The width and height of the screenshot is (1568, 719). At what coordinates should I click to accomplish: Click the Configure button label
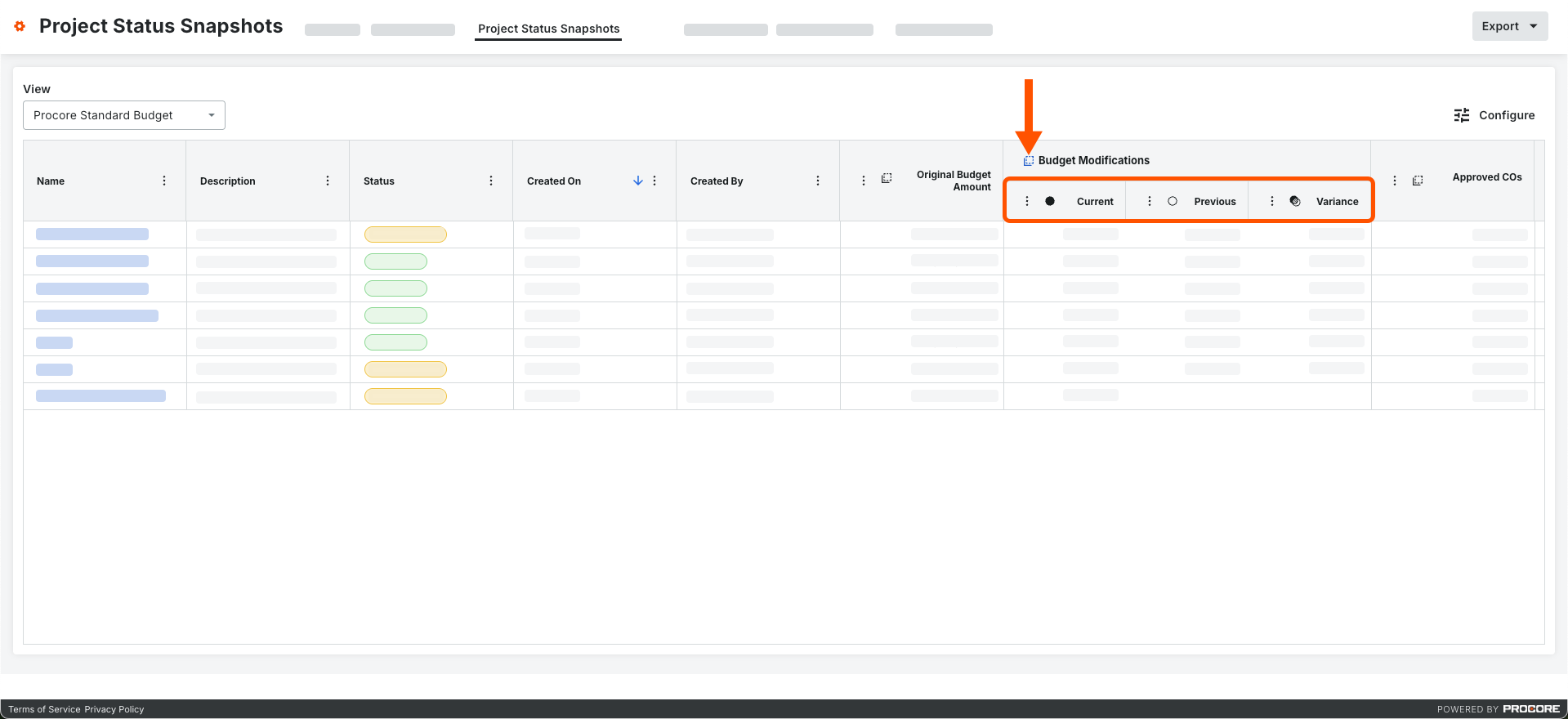tap(1507, 115)
